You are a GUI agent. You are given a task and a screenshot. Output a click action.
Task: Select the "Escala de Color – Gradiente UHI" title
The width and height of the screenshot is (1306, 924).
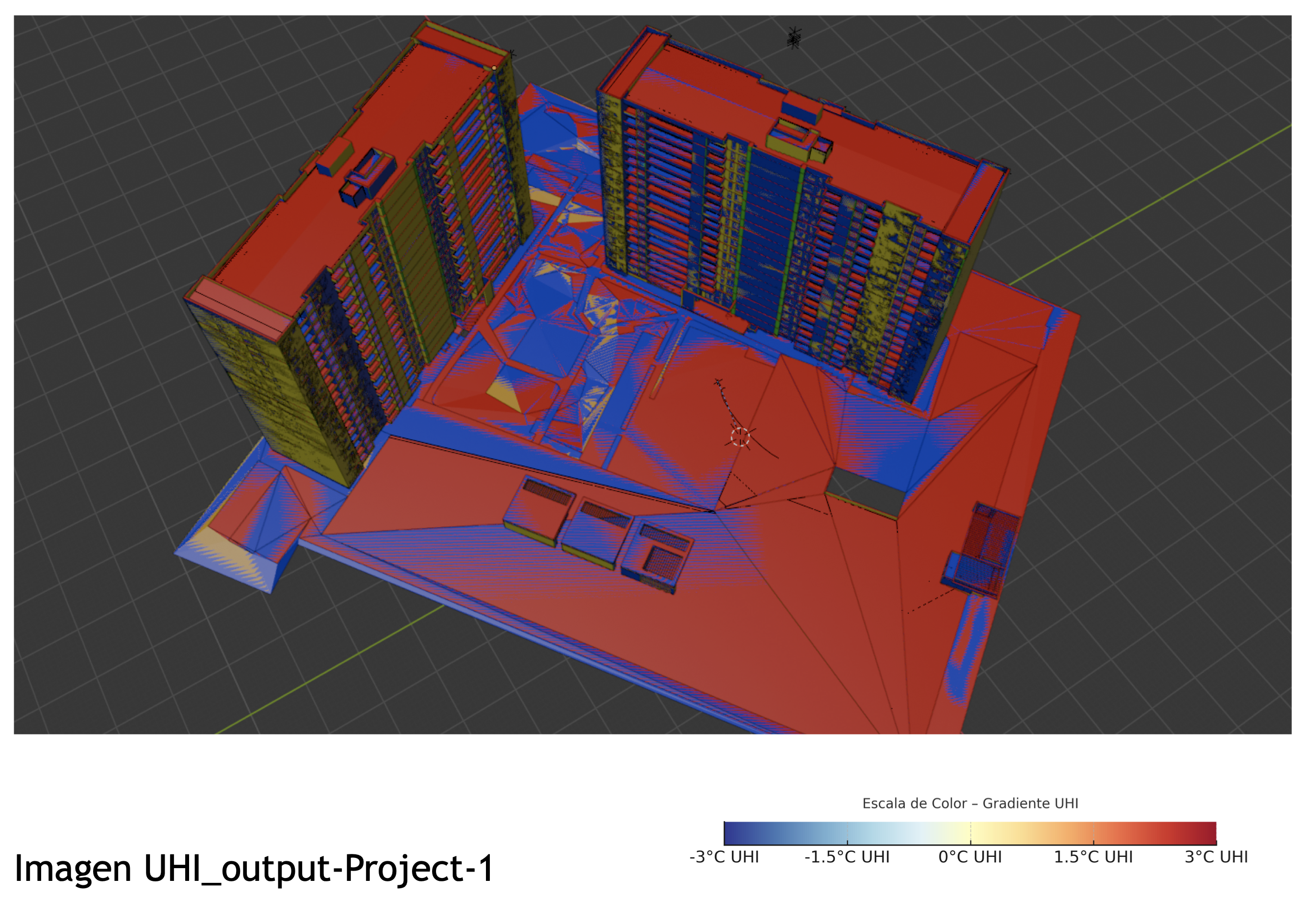[x=970, y=803]
